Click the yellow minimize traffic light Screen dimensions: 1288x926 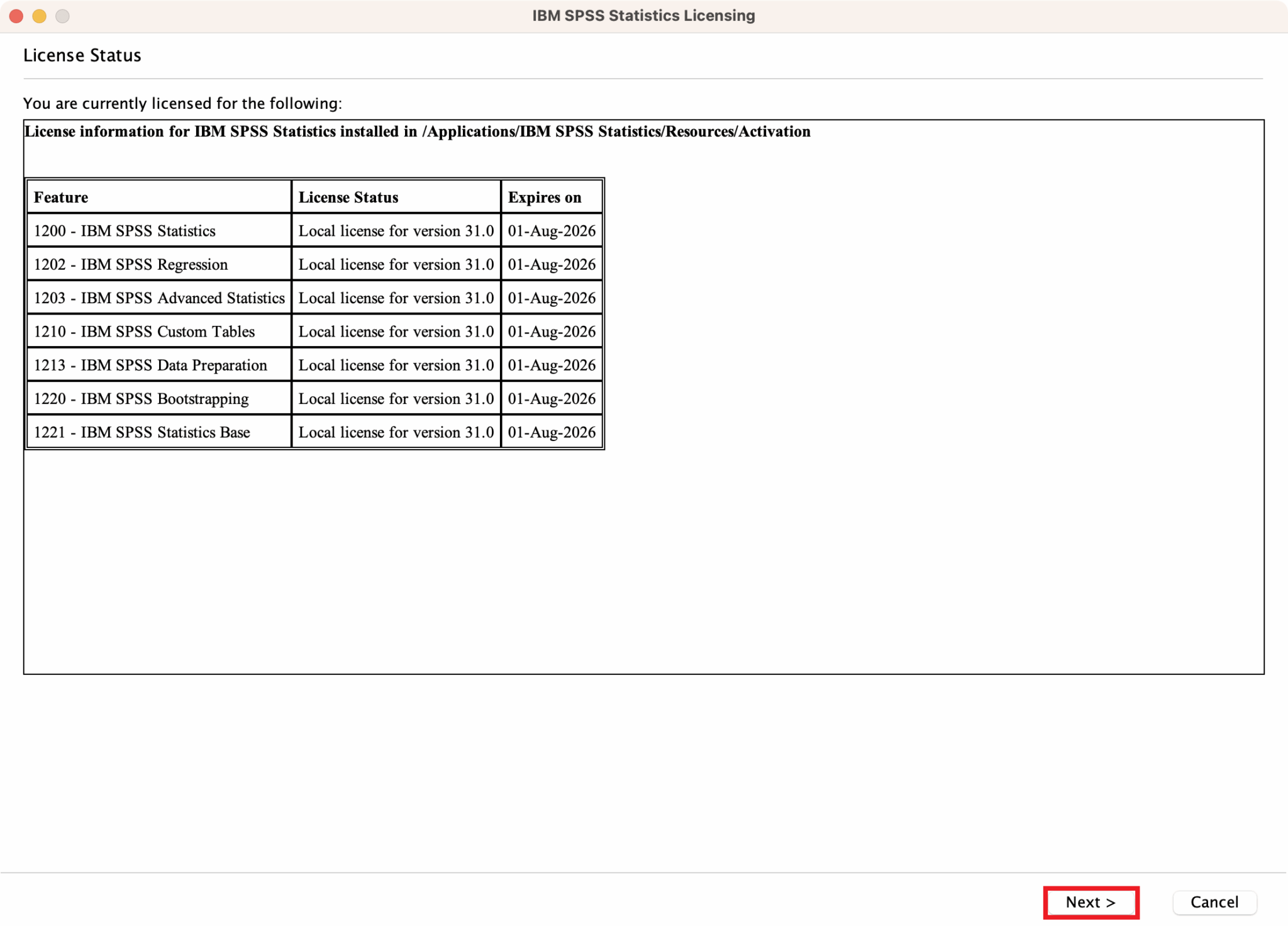(x=38, y=15)
